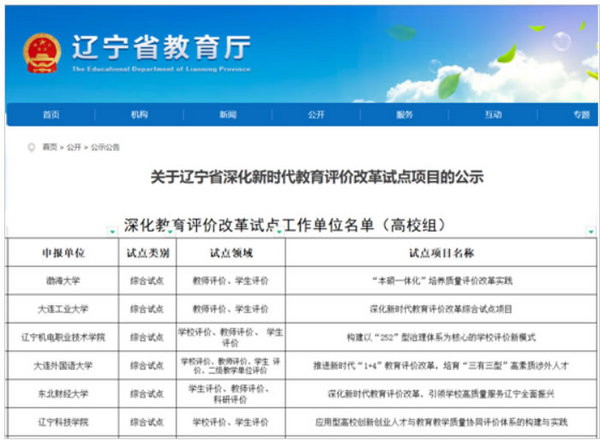Click project name mentioning 服务辽宁全面振兴
The height and width of the screenshot is (440, 600).
pos(441,394)
